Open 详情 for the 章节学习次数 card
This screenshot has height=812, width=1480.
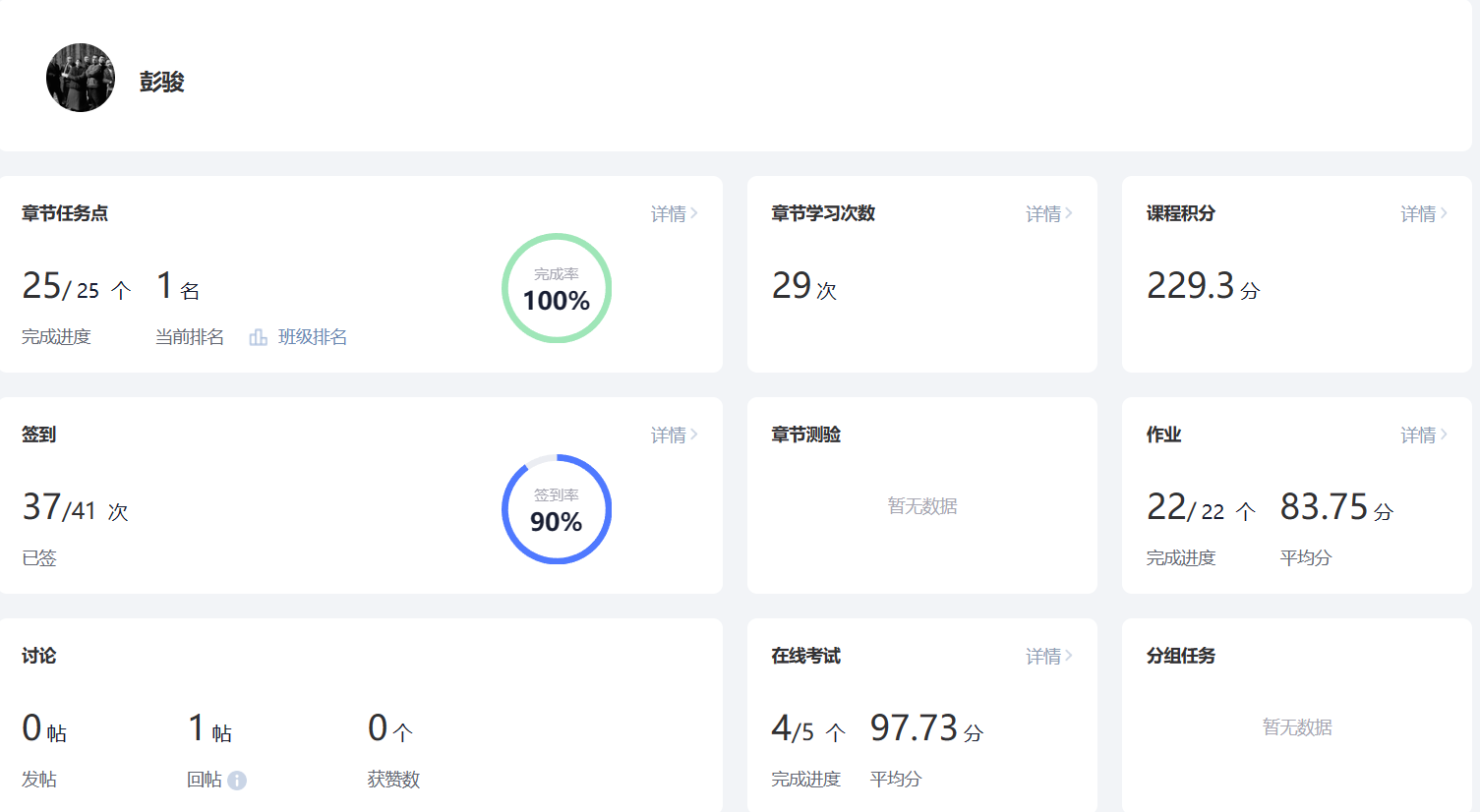tap(1049, 213)
